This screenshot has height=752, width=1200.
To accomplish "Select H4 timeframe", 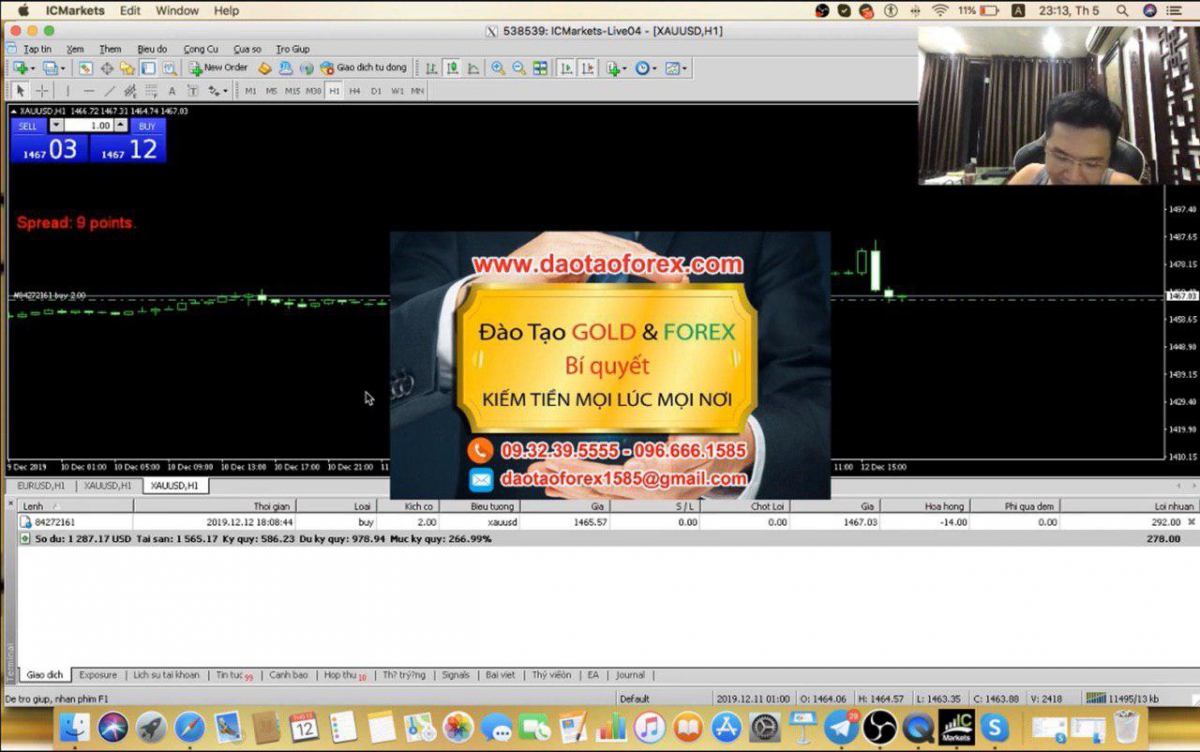I will [x=354, y=91].
